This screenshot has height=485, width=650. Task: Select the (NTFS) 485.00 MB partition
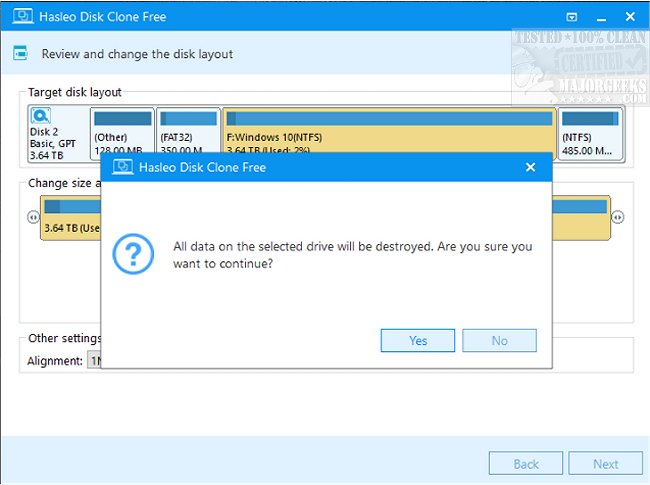click(x=590, y=133)
